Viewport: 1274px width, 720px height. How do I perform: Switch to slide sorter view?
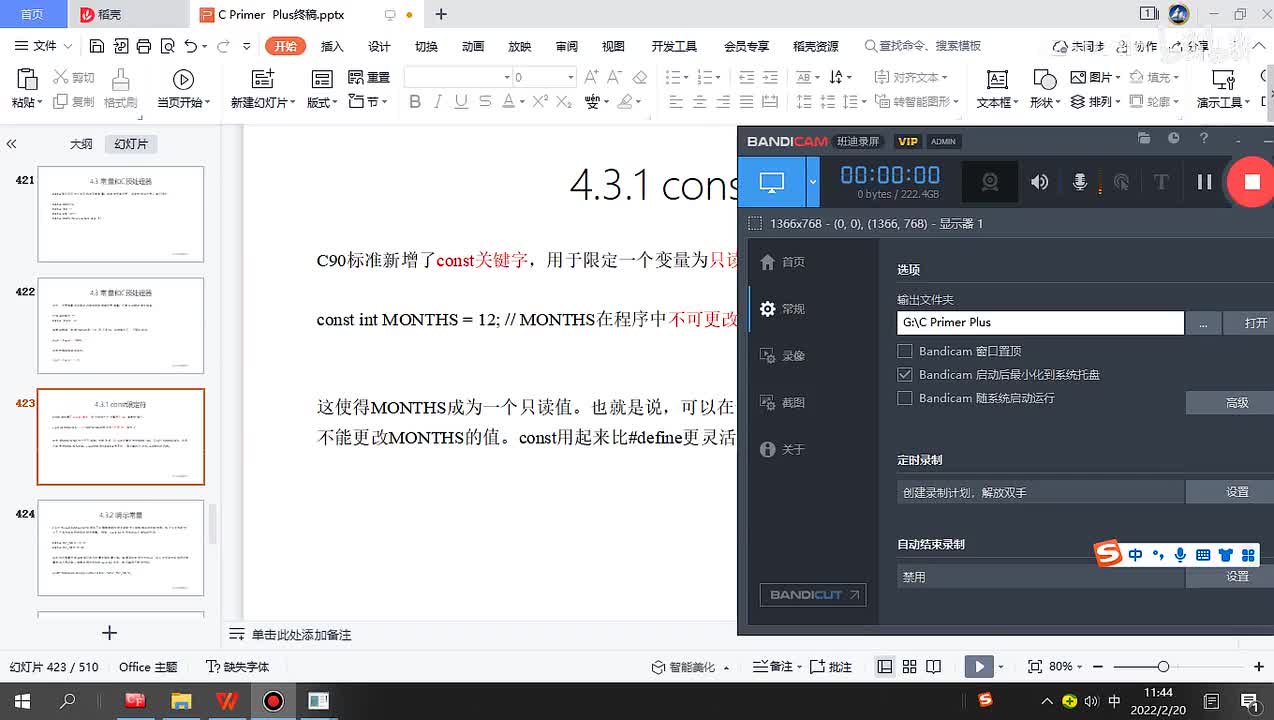pyautogui.click(x=909, y=667)
